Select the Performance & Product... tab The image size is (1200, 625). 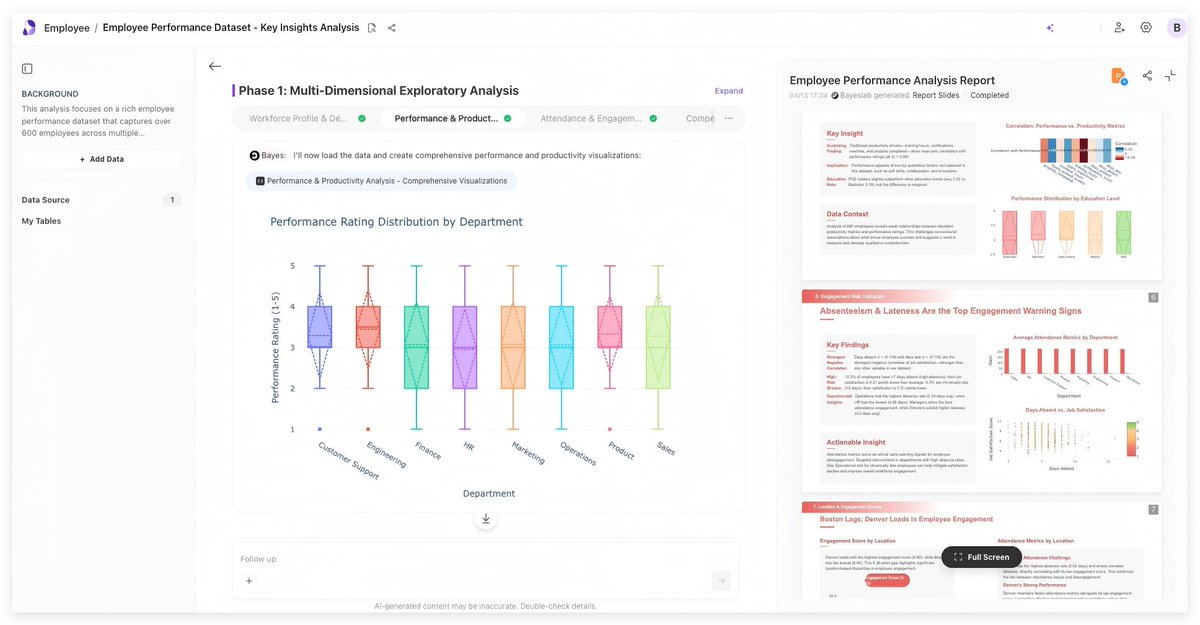pos(452,118)
